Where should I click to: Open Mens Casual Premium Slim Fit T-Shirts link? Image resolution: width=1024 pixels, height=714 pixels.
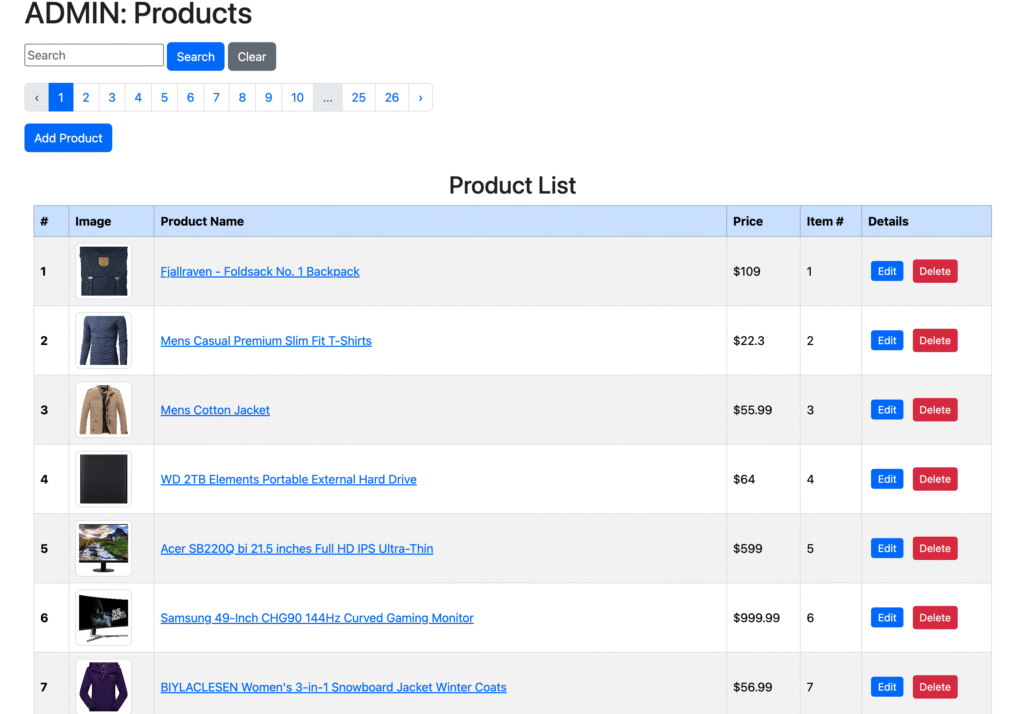(x=266, y=341)
